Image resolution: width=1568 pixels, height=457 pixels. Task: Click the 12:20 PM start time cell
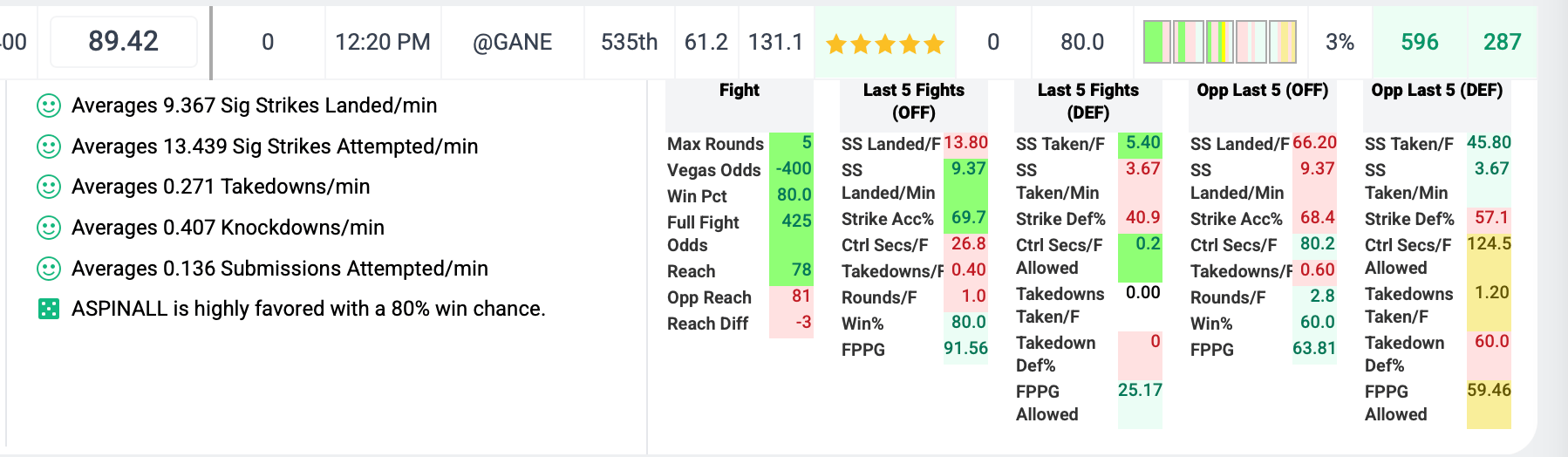click(383, 42)
